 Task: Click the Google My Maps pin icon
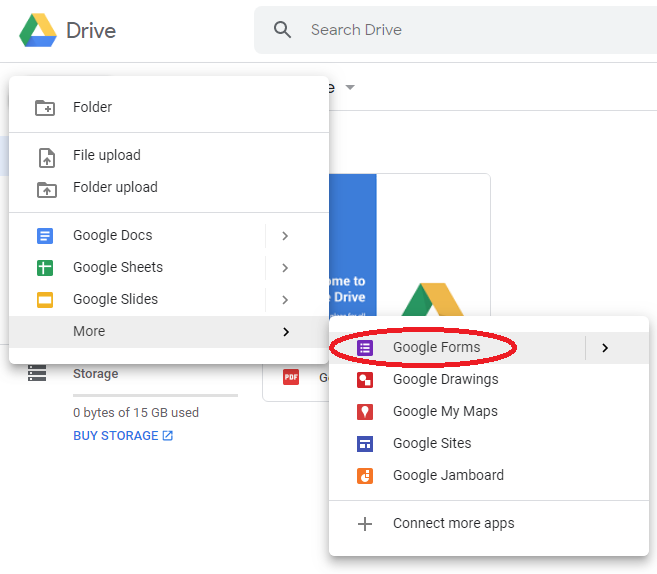tap(365, 412)
